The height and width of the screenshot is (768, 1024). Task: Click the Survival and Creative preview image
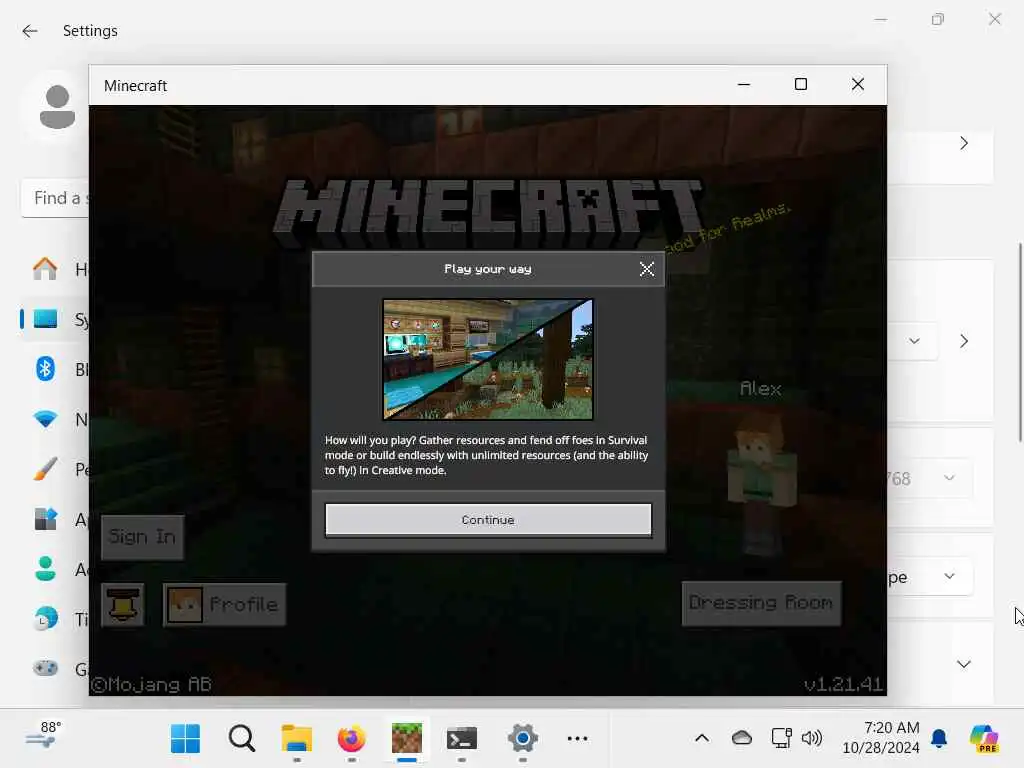(x=488, y=359)
